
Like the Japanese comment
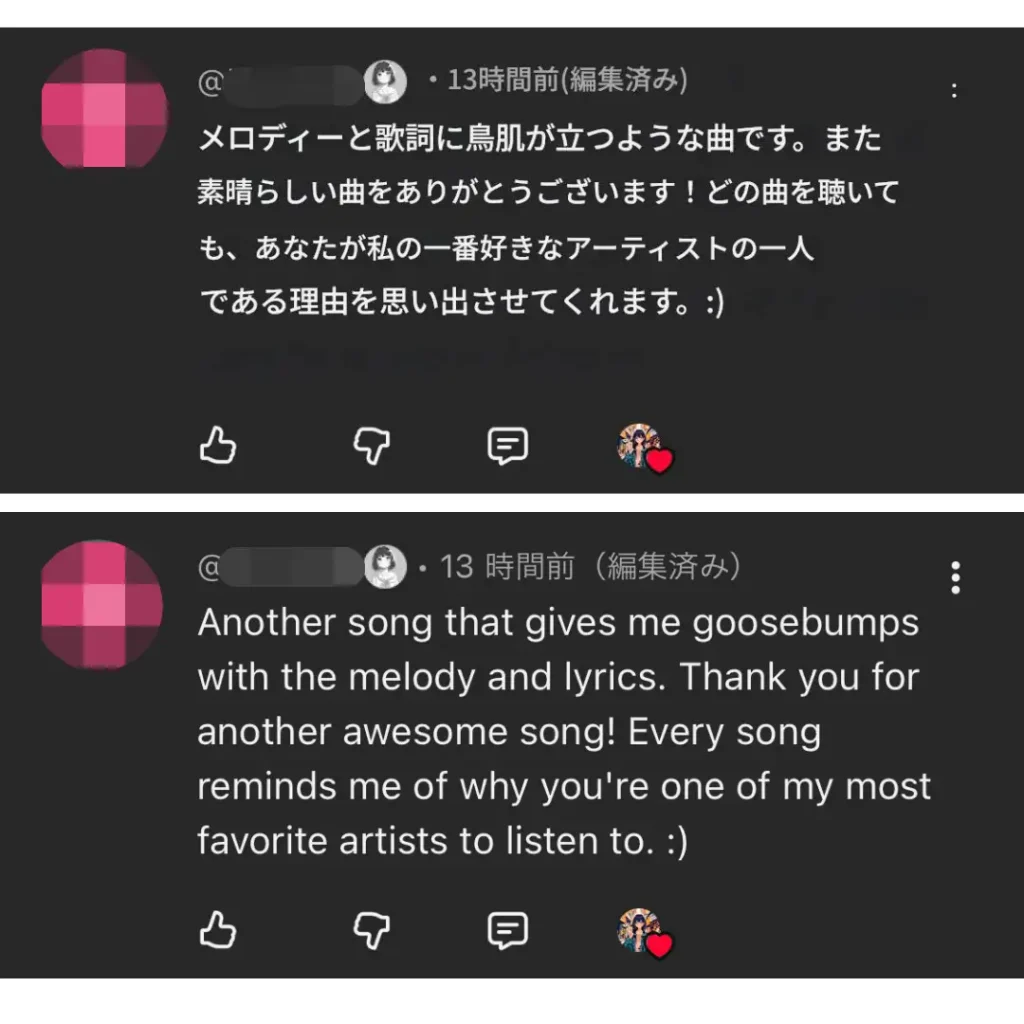click(x=218, y=446)
